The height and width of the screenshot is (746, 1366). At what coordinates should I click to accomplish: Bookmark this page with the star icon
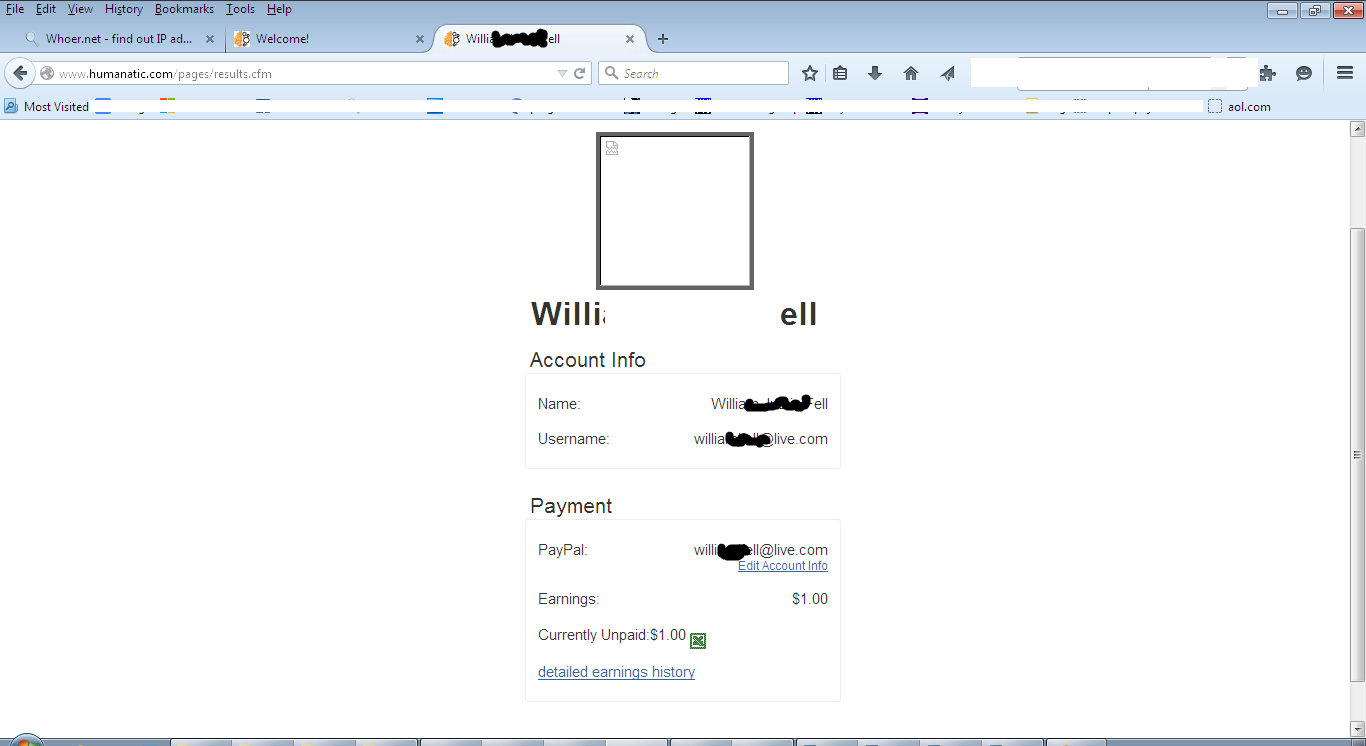(x=810, y=73)
